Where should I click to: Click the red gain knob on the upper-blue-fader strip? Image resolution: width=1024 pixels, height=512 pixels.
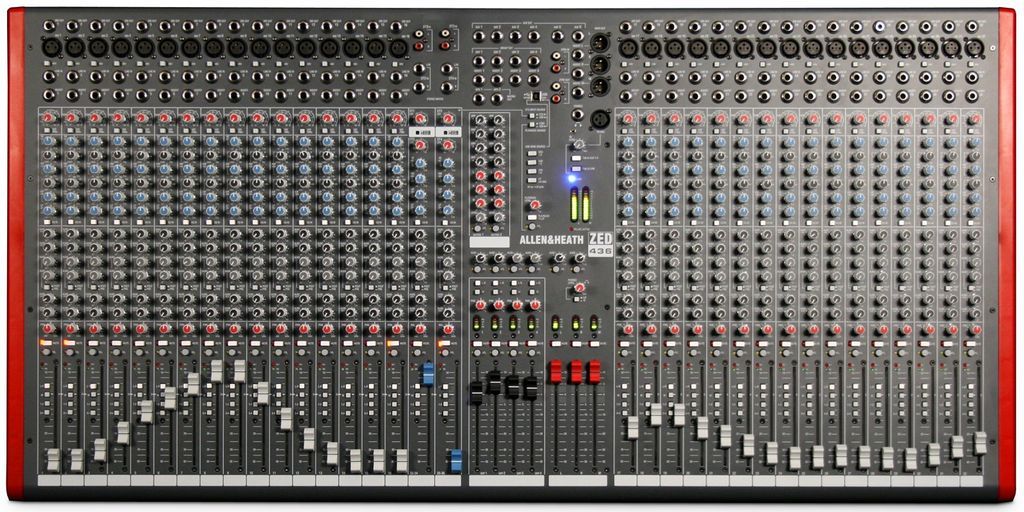point(420,118)
